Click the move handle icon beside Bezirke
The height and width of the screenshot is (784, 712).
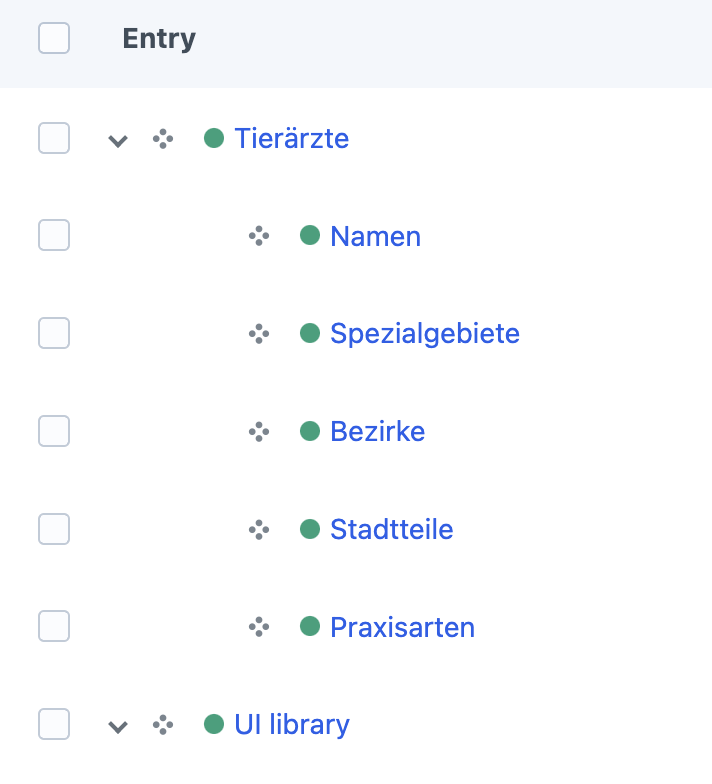259,432
